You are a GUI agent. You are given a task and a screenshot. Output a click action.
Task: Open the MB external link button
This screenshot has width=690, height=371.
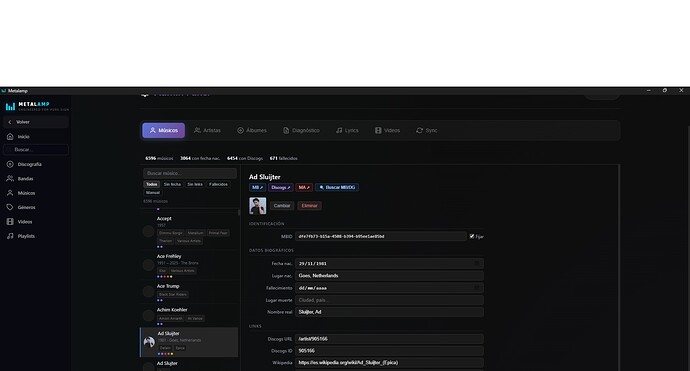[x=257, y=187]
